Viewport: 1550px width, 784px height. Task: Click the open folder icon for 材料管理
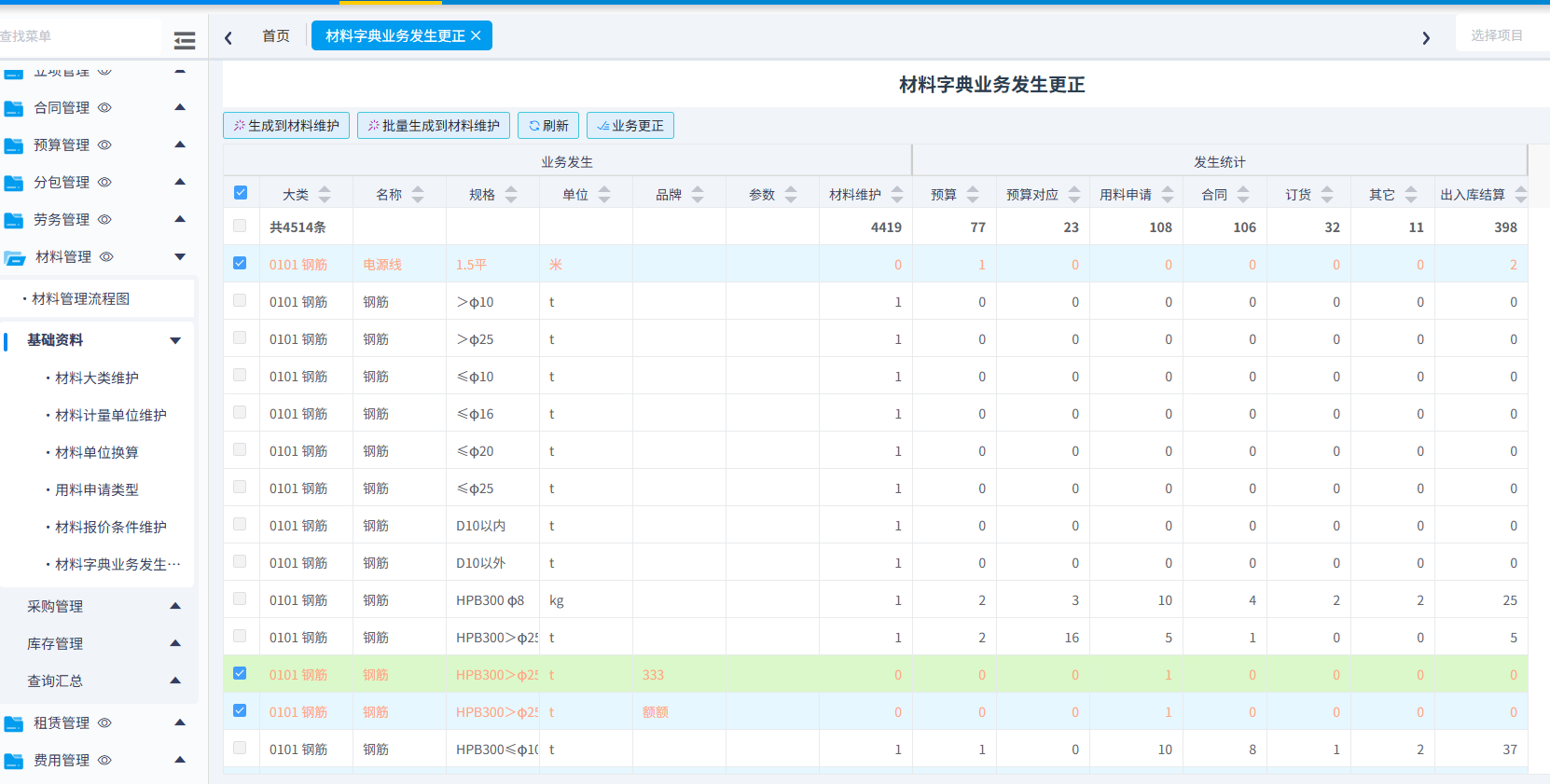[15, 257]
